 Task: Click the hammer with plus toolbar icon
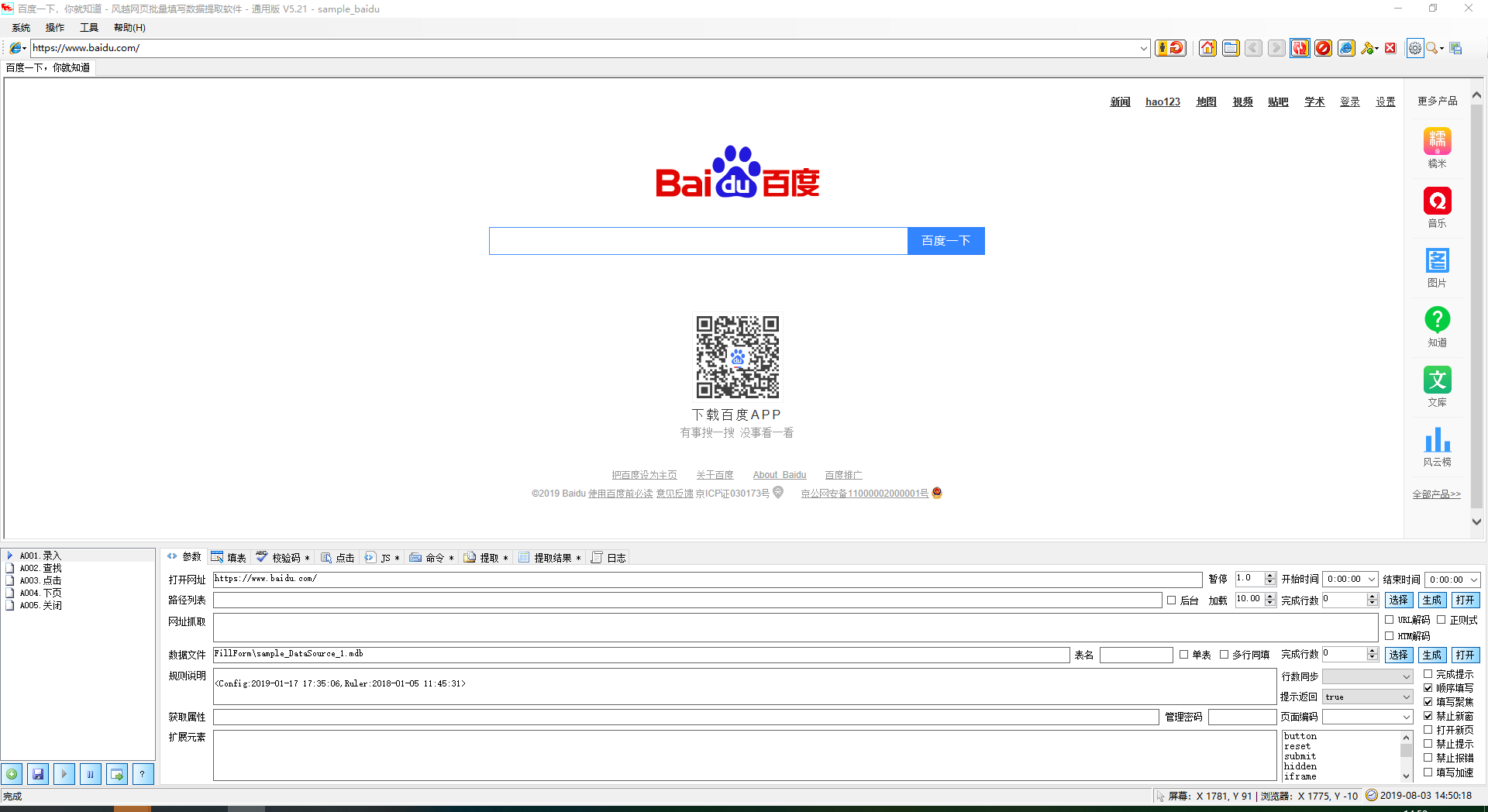pyautogui.click(x=1367, y=48)
